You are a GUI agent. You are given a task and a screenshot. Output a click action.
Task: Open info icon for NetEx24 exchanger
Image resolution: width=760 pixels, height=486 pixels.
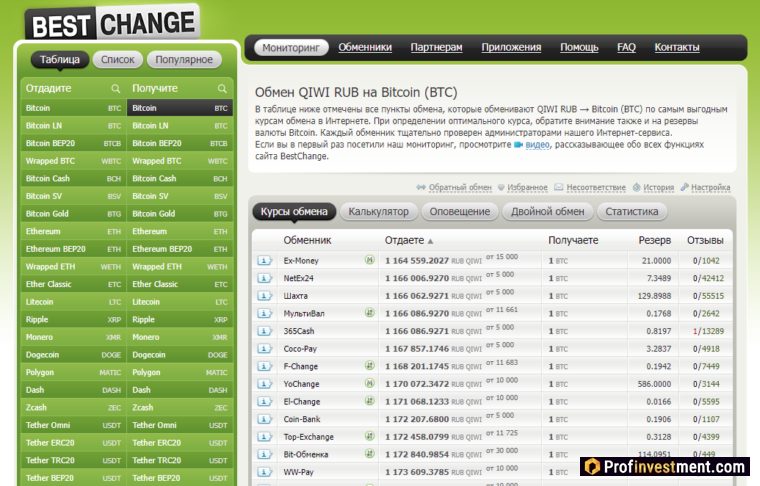(265, 278)
